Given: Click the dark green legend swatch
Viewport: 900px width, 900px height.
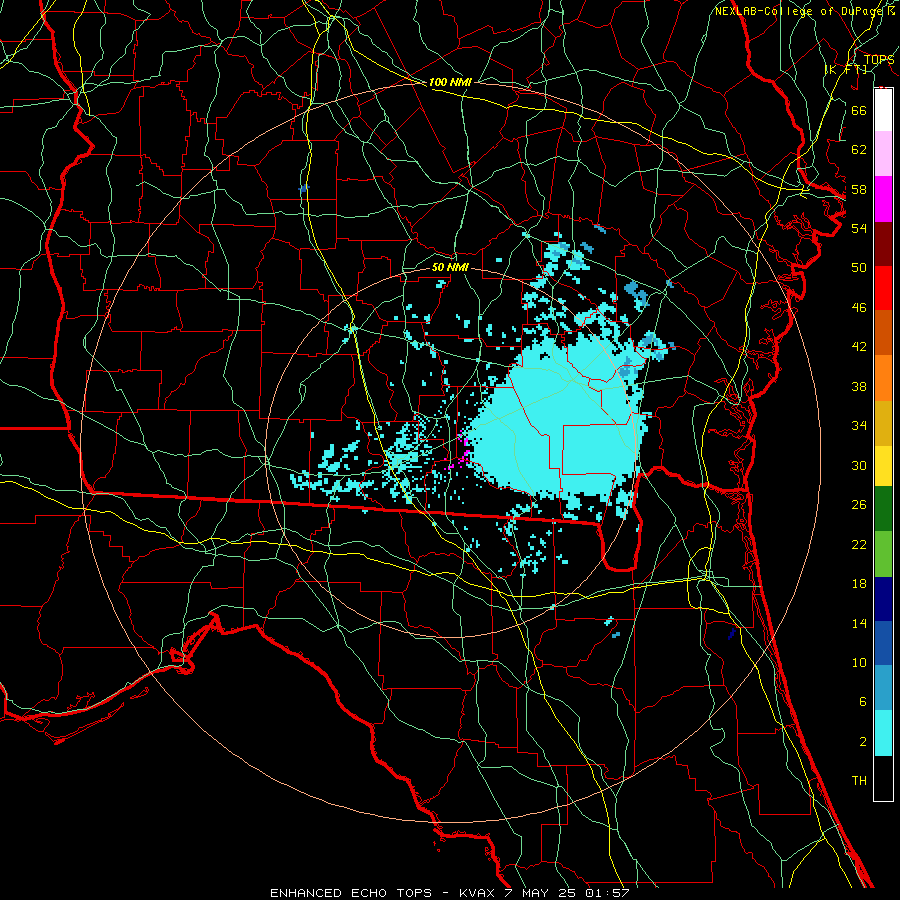Looking at the screenshot, I should 883,509.
